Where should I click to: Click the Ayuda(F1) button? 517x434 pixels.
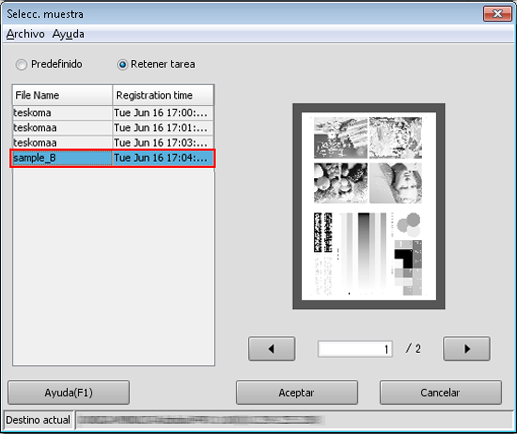point(68,393)
